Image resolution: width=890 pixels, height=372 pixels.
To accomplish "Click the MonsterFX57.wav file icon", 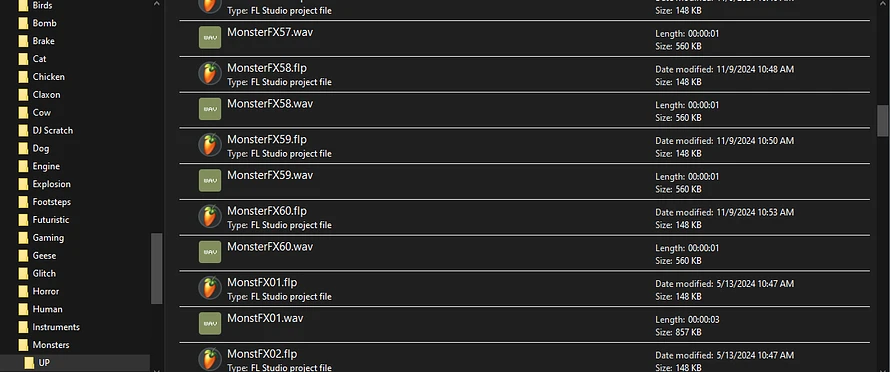I will [x=209, y=38].
